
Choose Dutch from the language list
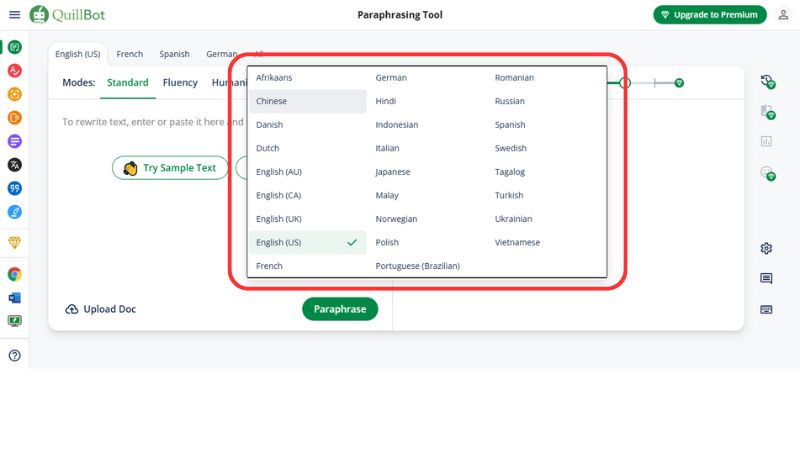coord(308,148)
